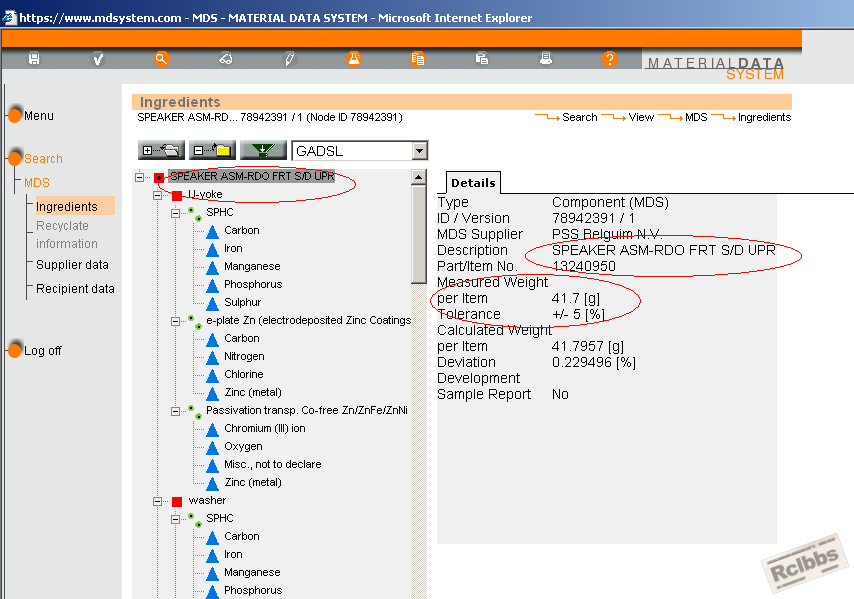Select Iron under the U-yoke SPHC node

(x=233, y=248)
